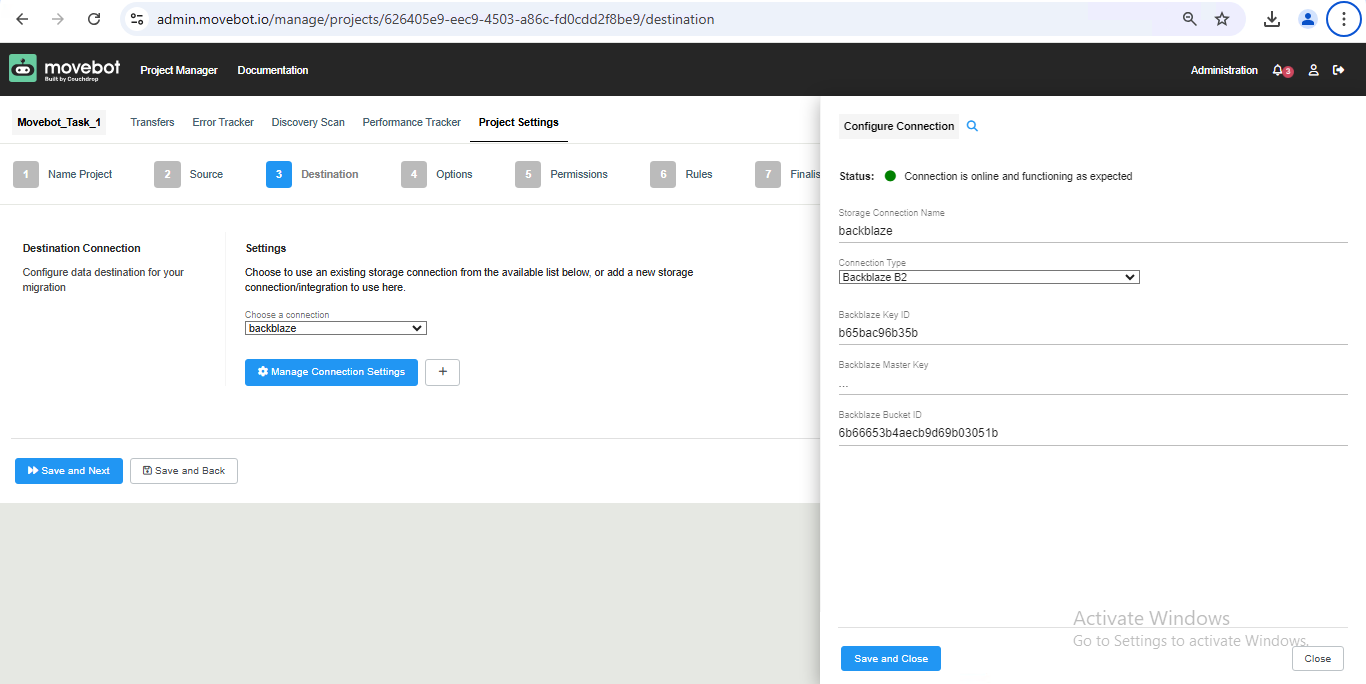Click the Close button in the panel
Image resolution: width=1366 pixels, height=684 pixels.
coord(1317,658)
